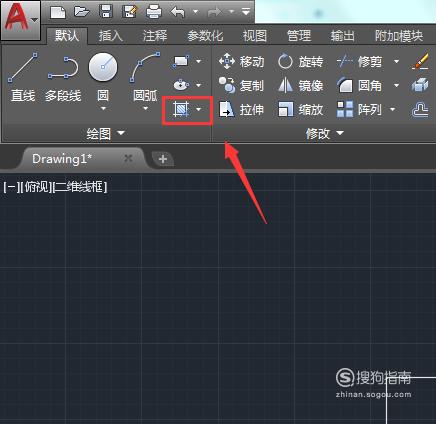Click the 复制 copy tool
Screen dimensions: 436x424
pos(242,85)
